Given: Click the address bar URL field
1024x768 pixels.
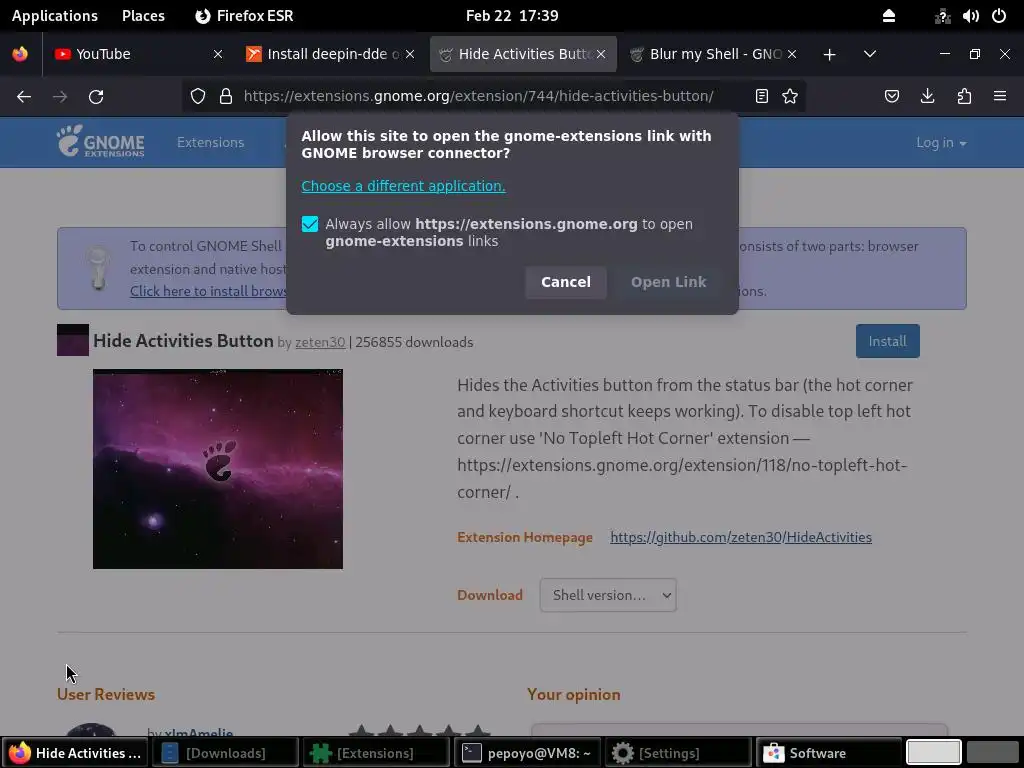Looking at the screenshot, I should pos(479,97).
